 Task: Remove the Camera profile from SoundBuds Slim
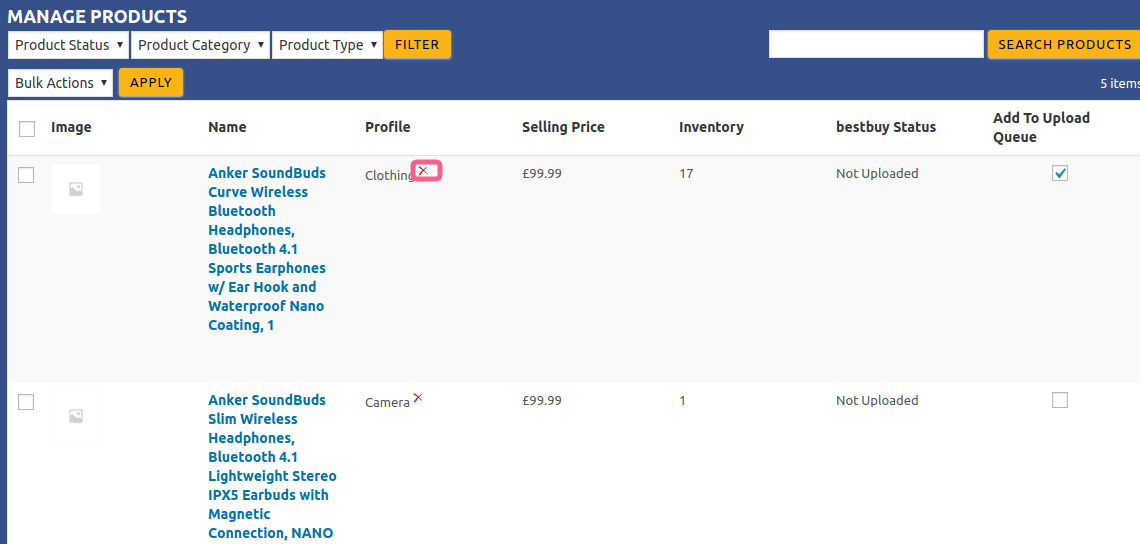coord(418,398)
